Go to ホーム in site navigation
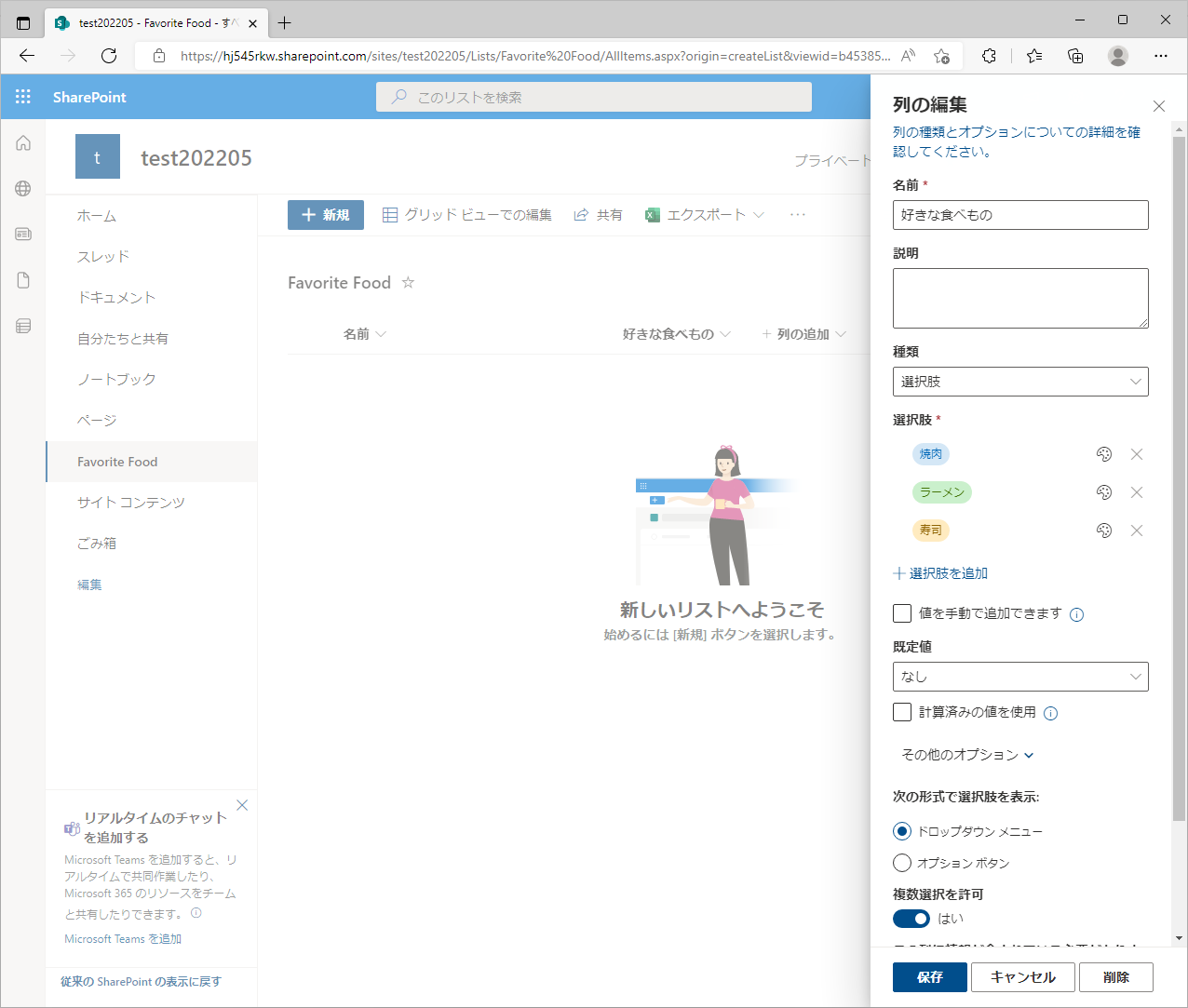 coord(97,216)
